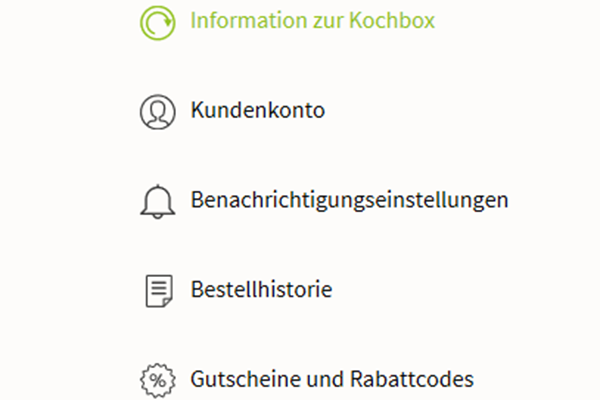Image resolution: width=600 pixels, height=400 pixels.
Task: Go to customer account via Kundenkonto text
Action: (x=258, y=110)
